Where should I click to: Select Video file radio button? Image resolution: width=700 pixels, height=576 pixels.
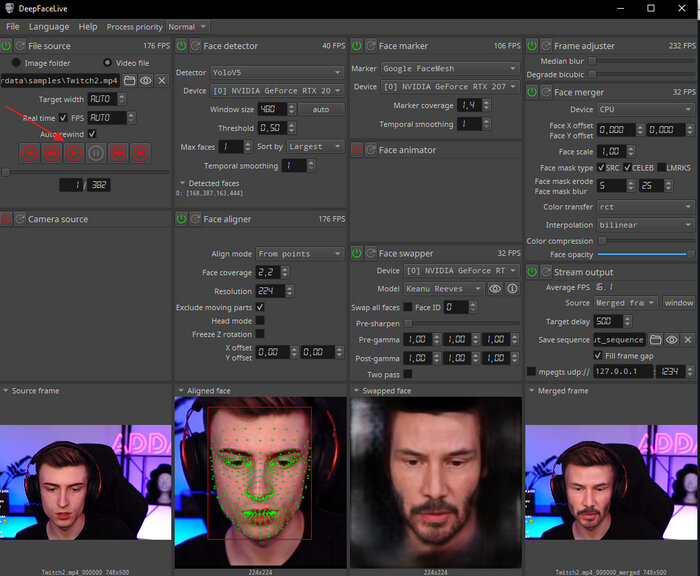point(107,63)
